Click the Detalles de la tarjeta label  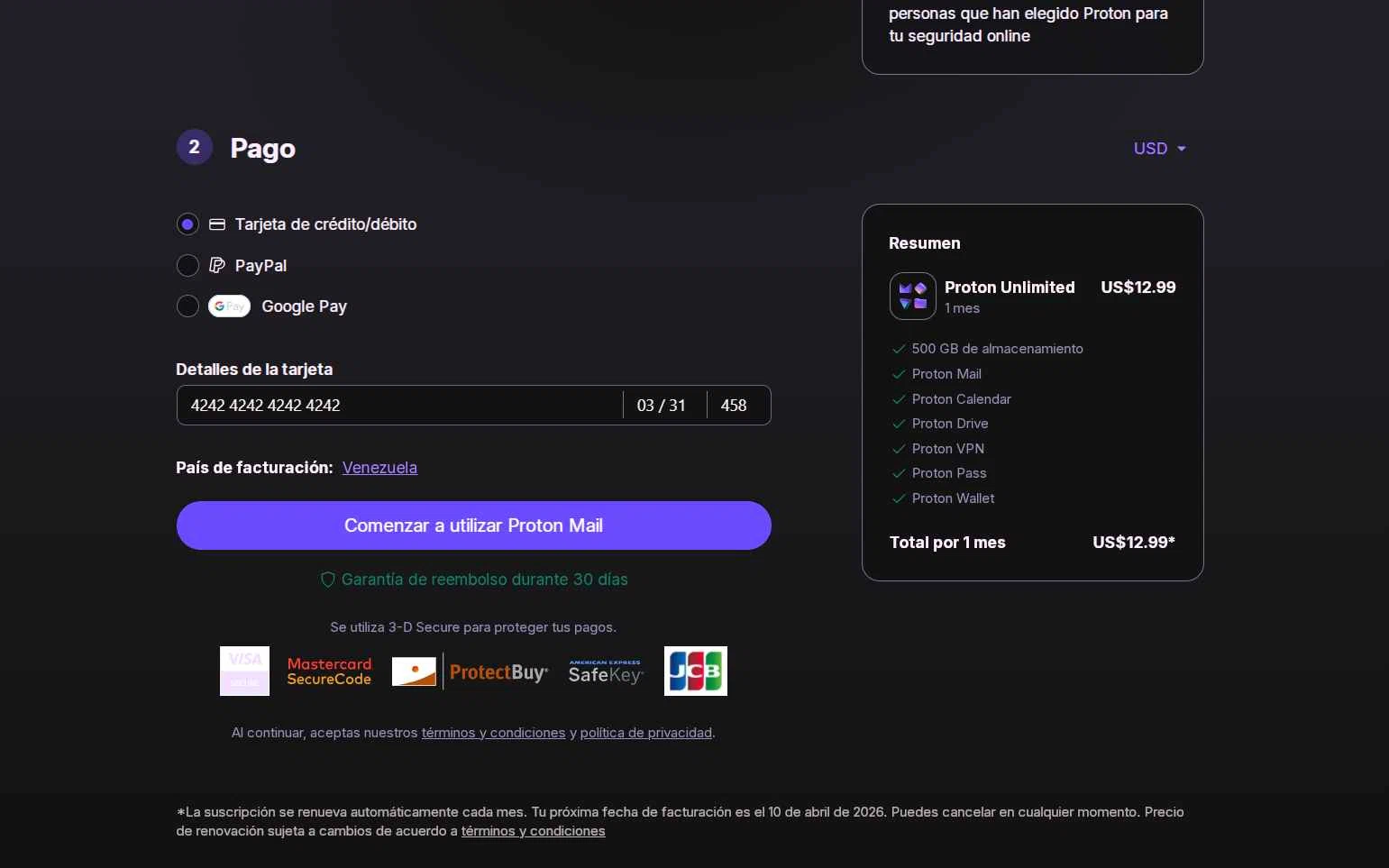click(x=254, y=370)
